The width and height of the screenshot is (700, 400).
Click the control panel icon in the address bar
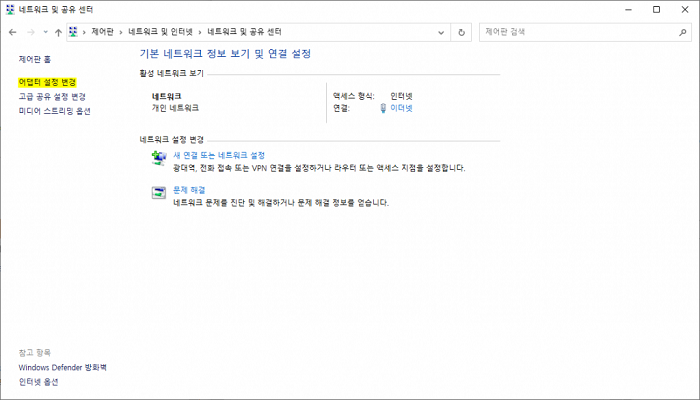[74, 32]
